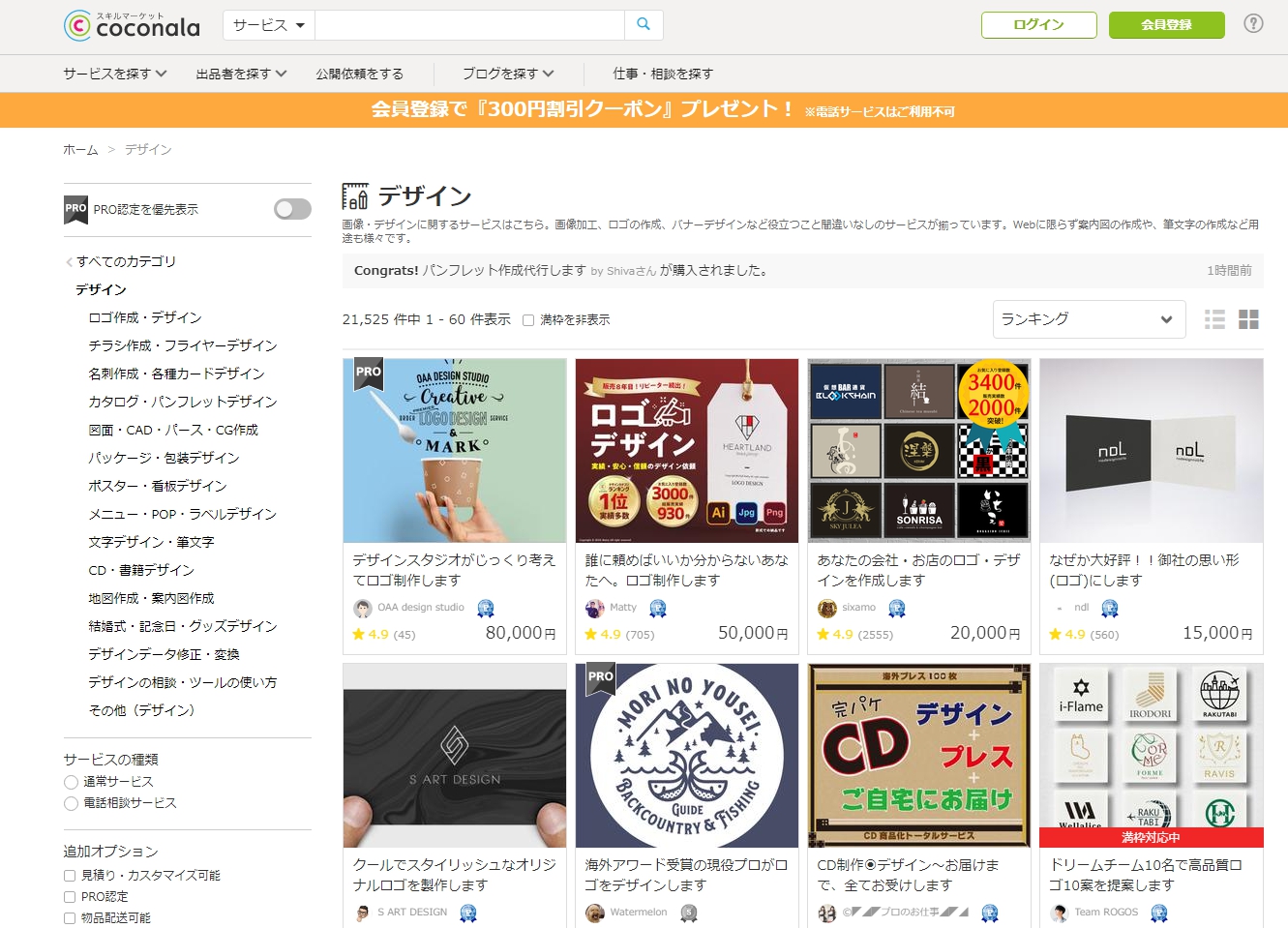Check the 満枠を非表示 checkbox
1288x928 pixels.
click(528, 320)
